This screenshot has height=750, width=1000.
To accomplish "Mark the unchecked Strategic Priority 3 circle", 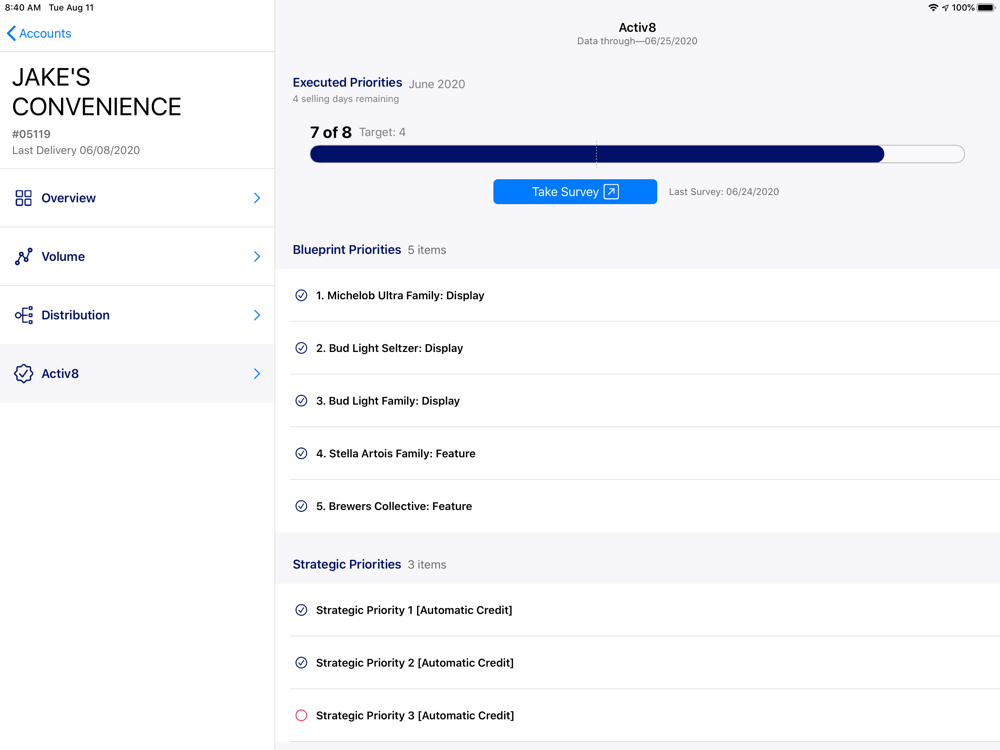I will click(301, 716).
